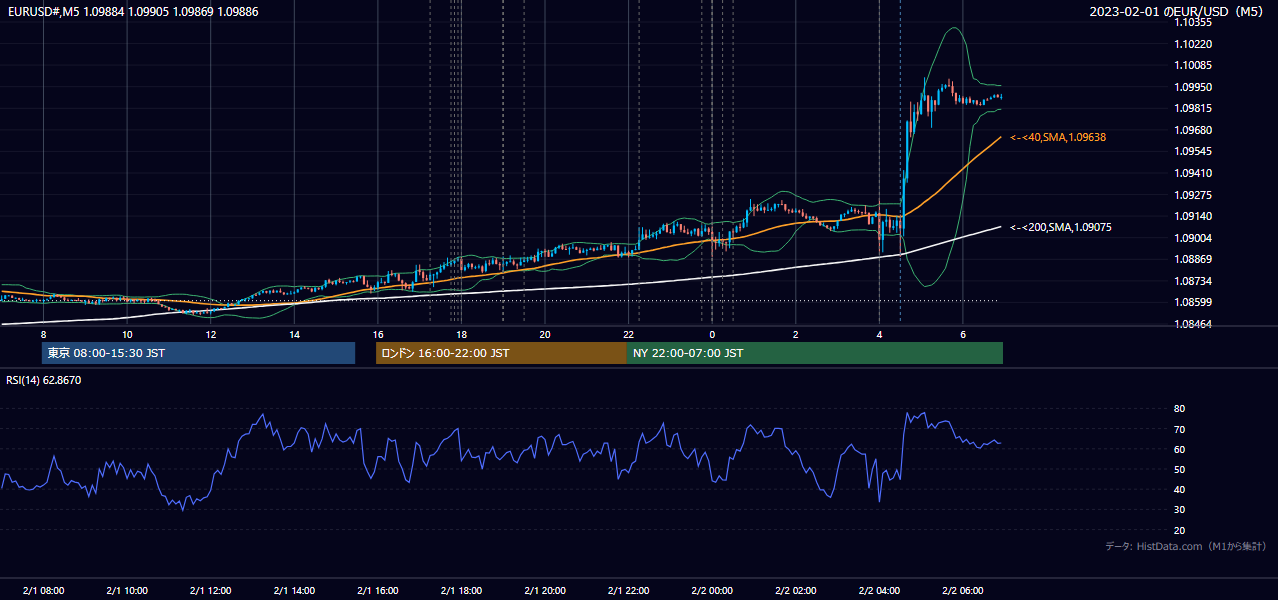This screenshot has height=600, width=1278.
Task: Click the 2/1 10:00 bottom time label
Action: pyautogui.click(x=127, y=591)
